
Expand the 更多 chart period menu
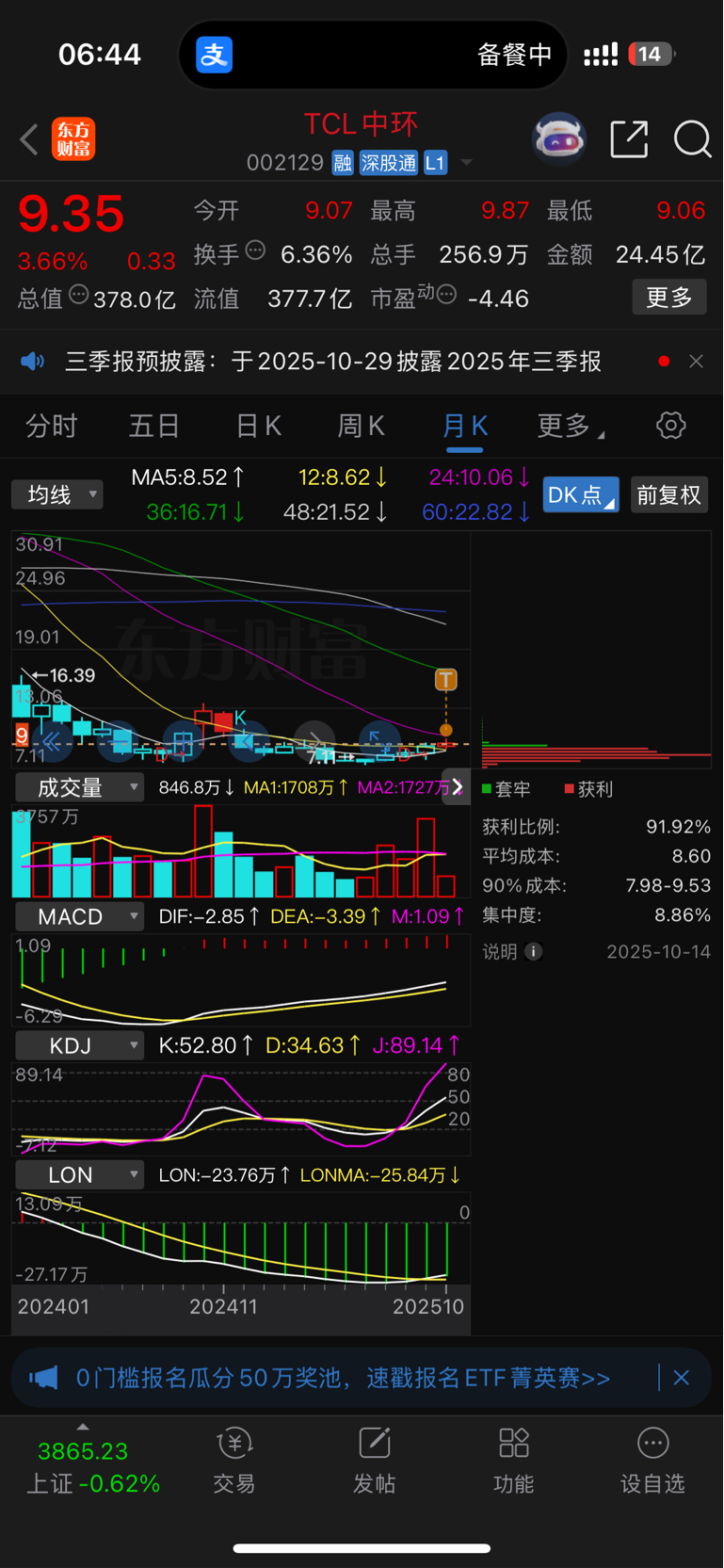(571, 426)
